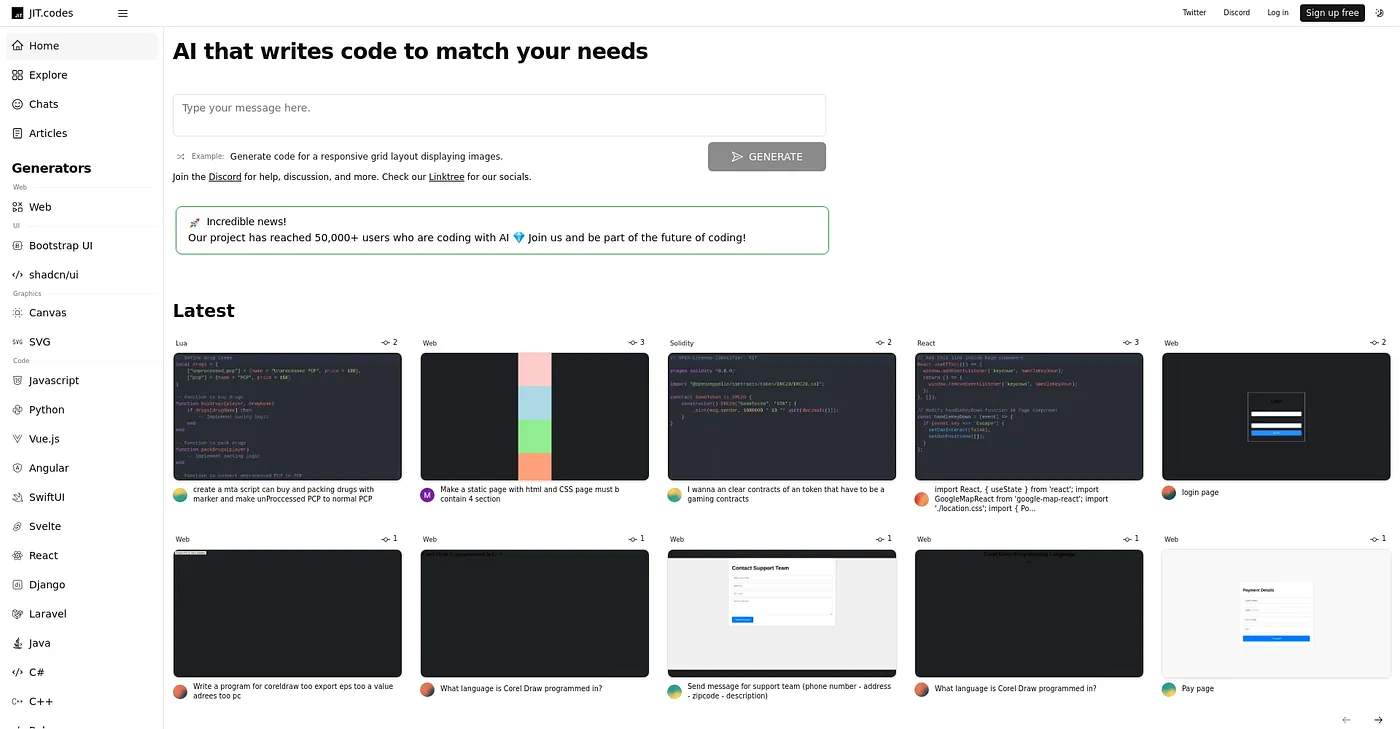Select the Java generator icon

tap(18, 643)
